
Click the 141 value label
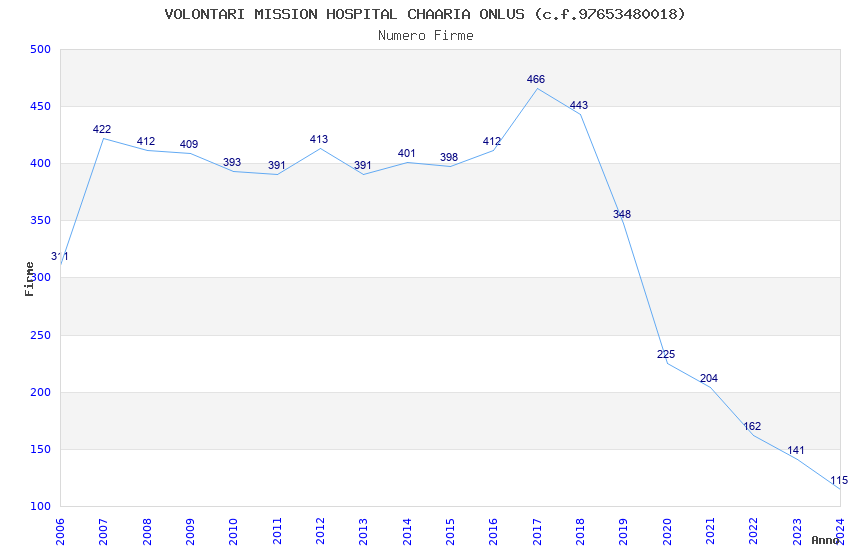(x=796, y=450)
